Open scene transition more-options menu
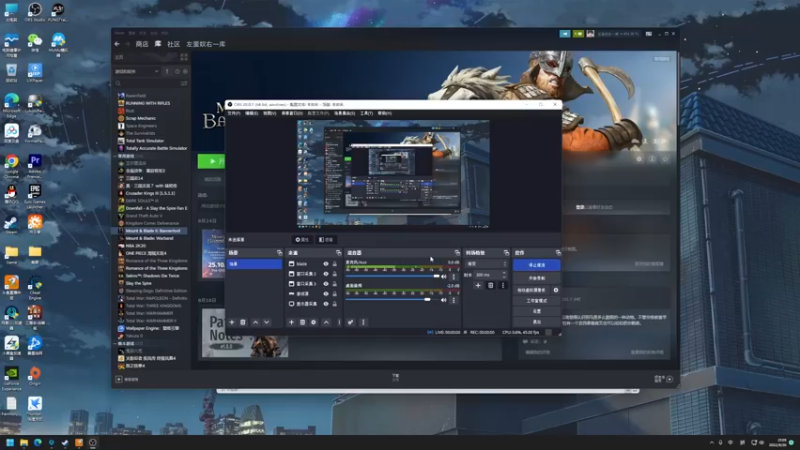This screenshot has height=450, width=800. pyautogui.click(x=503, y=286)
